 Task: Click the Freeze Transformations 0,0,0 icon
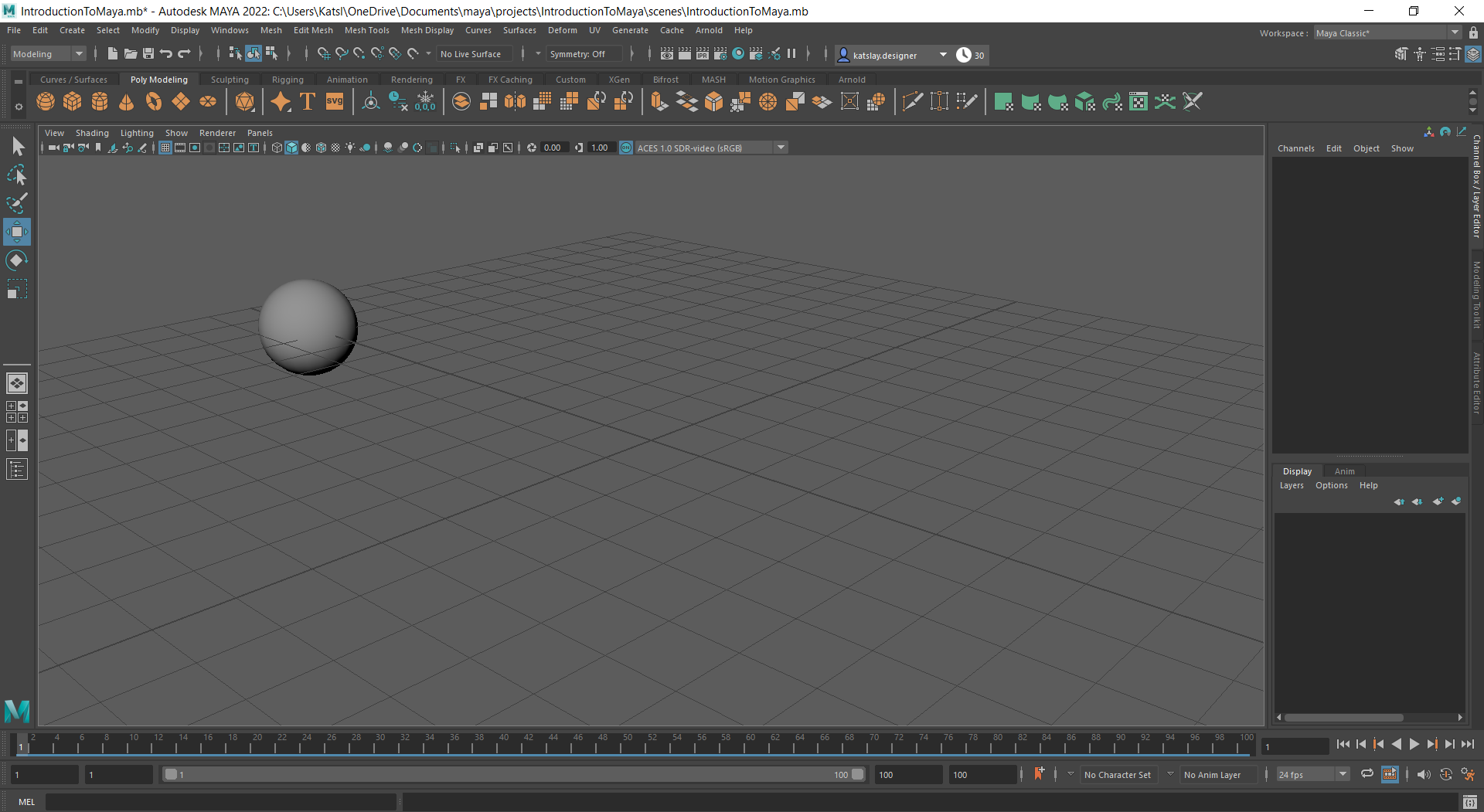pyautogui.click(x=425, y=101)
